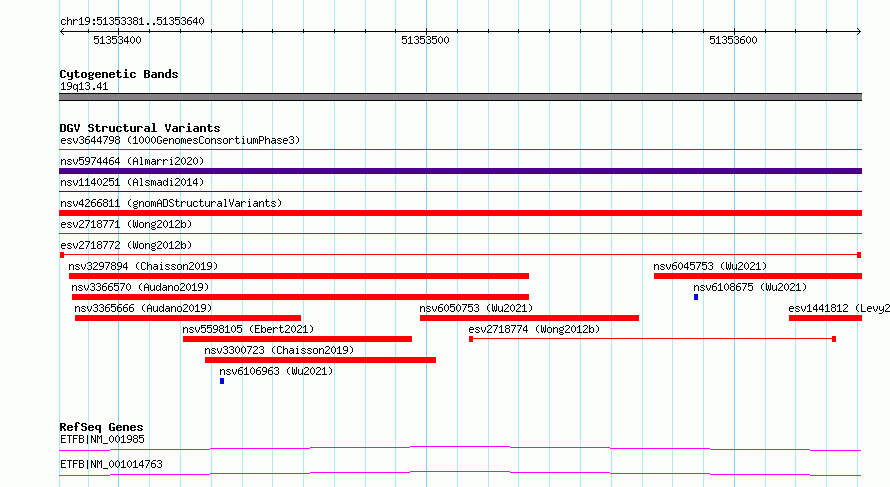Viewport: 890px width, 487px height.
Task: Select the 19q13.41 band label
Action: point(84,86)
